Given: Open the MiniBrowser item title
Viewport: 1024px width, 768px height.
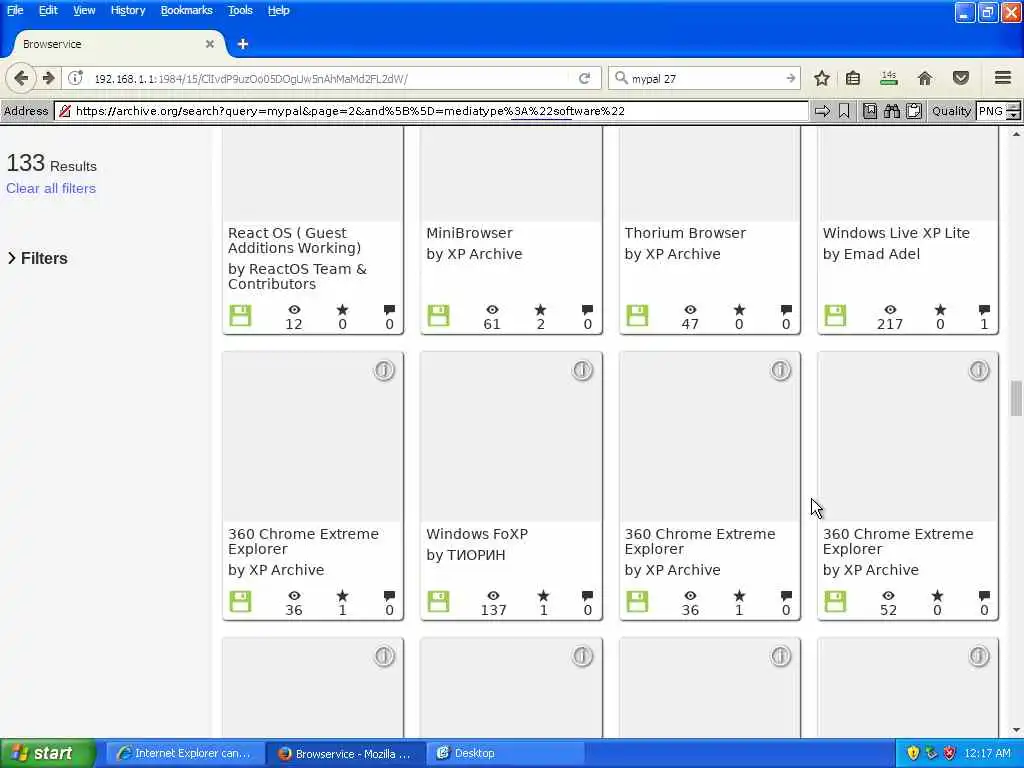Looking at the screenshot, I should click(469, 233).
